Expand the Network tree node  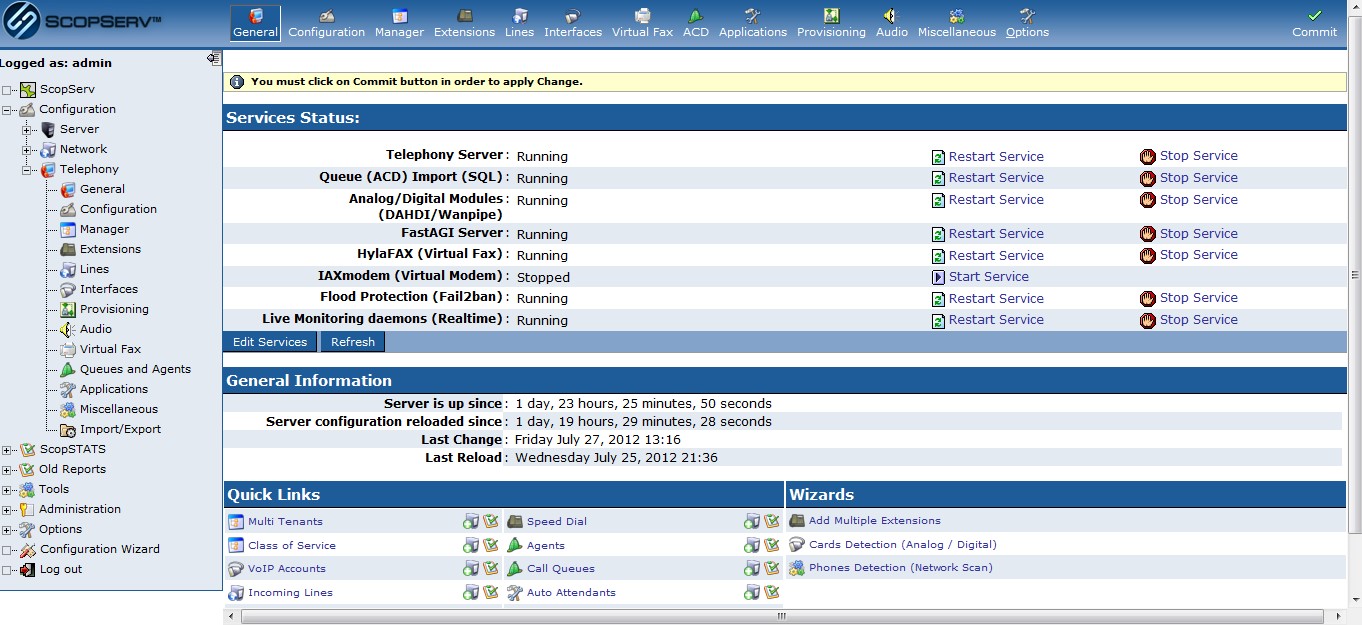[x=27, y=150]
